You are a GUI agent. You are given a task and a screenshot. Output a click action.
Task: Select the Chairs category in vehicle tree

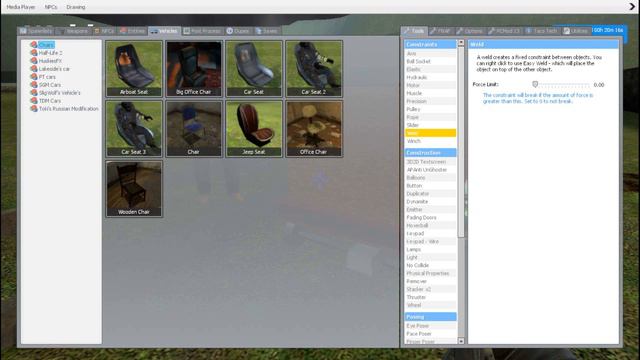click(x=46, y=45)
